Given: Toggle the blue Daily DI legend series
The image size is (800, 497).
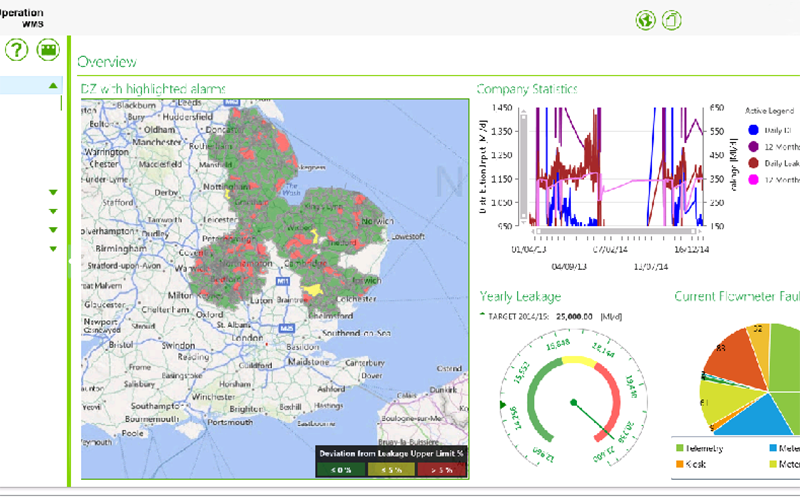Looking at the screenshot, I should tap(752, 130).
